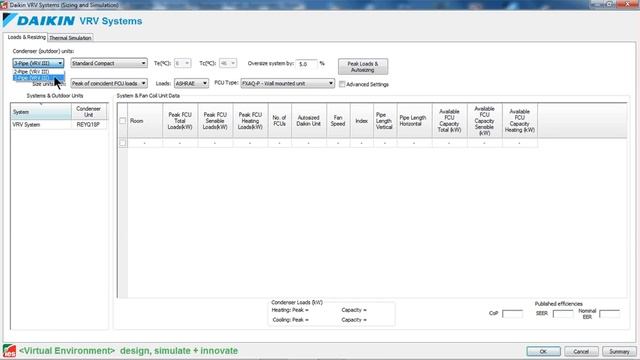Click the Nominal EER field
640x360 pixels.
coord(609,313)
